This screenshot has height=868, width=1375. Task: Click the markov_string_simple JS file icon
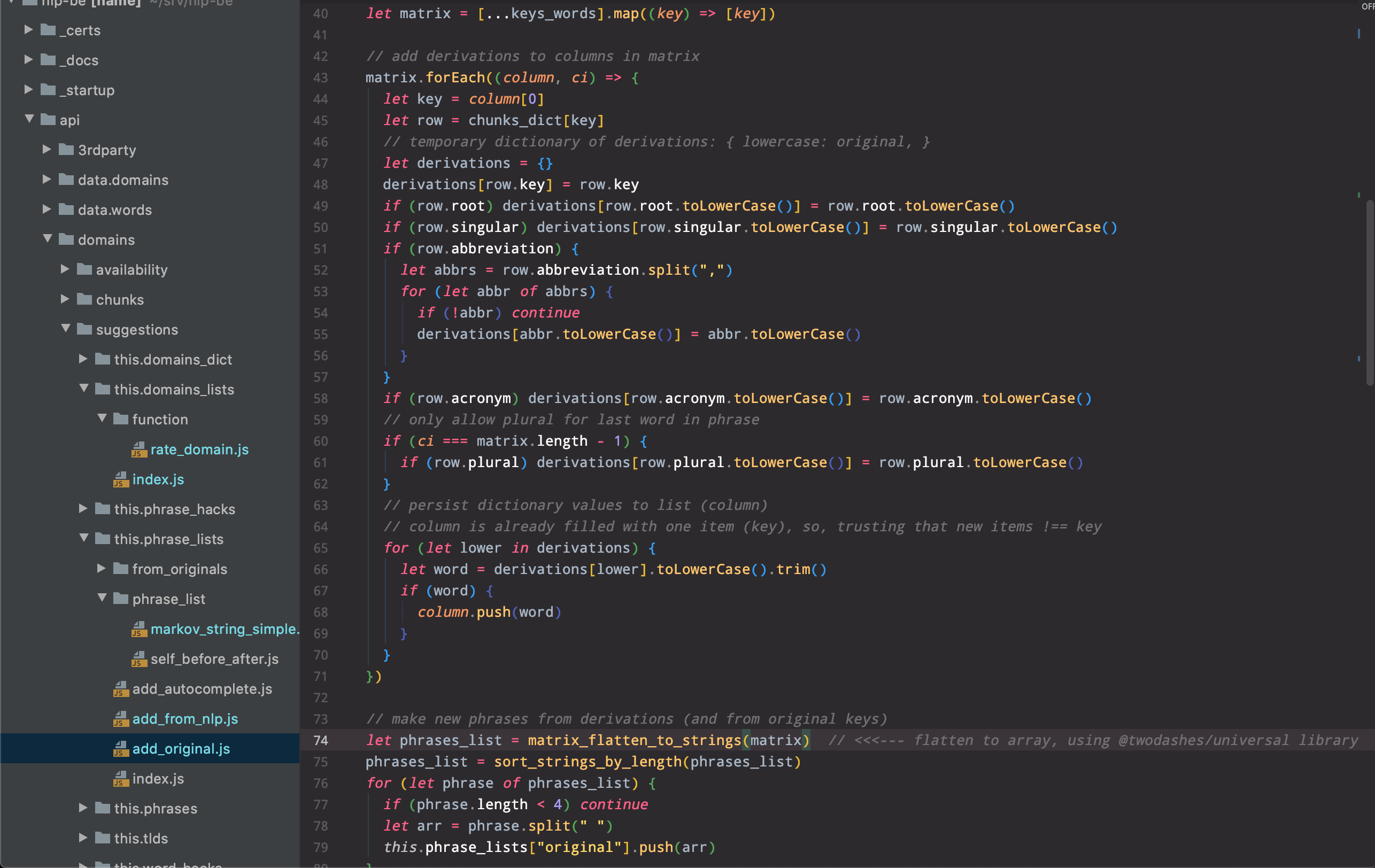(x=139, y=629)
